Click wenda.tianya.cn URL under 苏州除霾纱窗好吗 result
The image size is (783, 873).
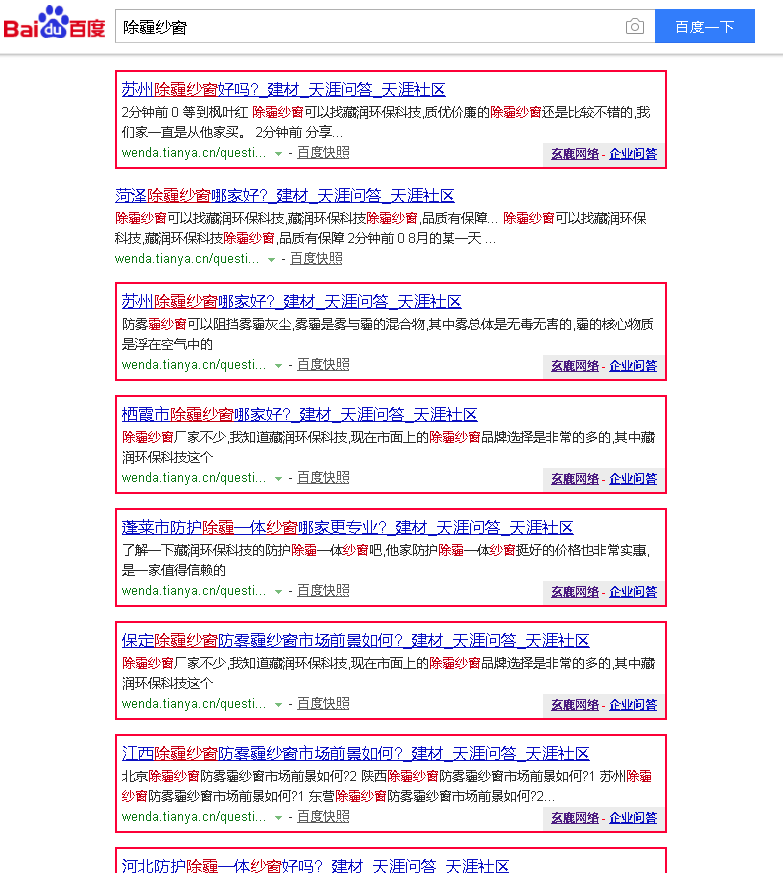194,153
